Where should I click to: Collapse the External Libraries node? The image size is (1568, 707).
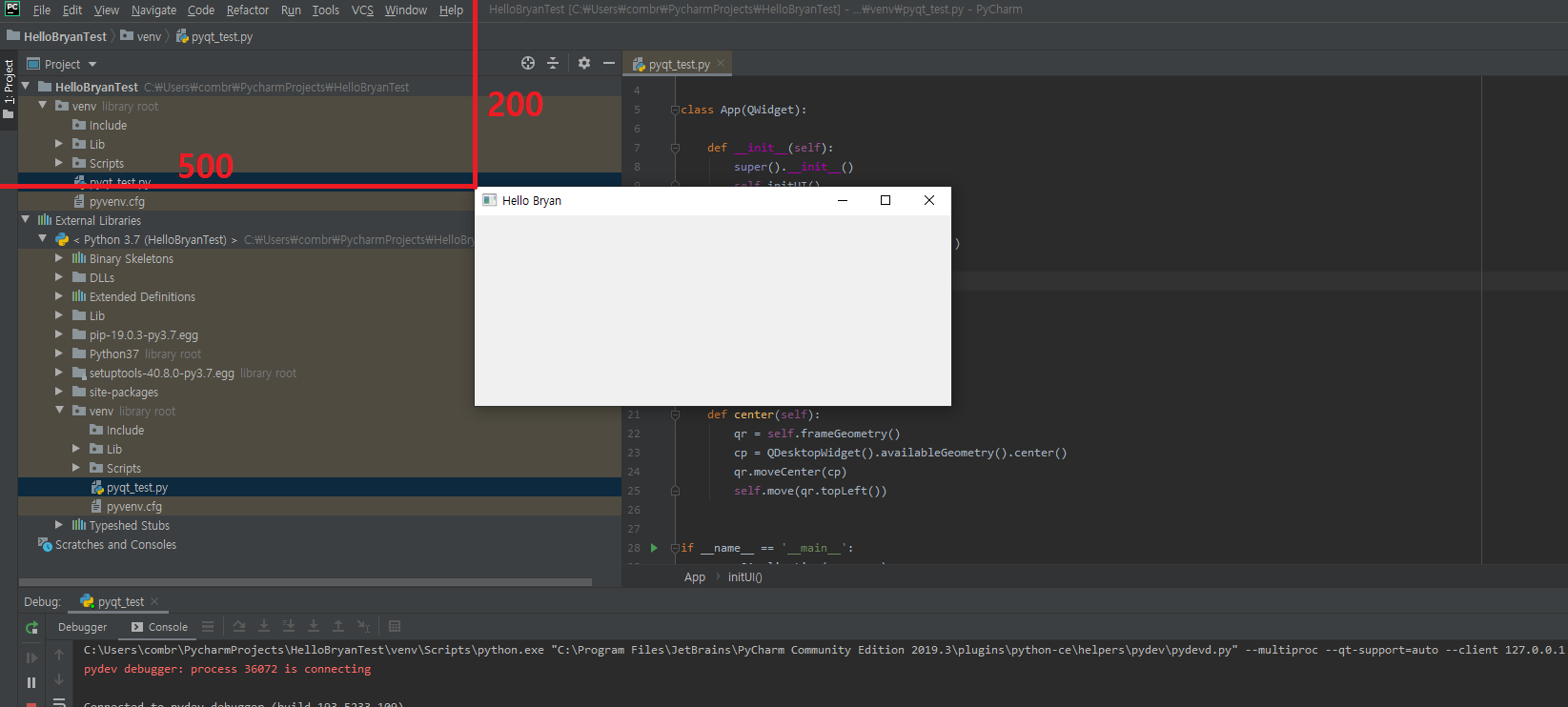click(26, 219)
